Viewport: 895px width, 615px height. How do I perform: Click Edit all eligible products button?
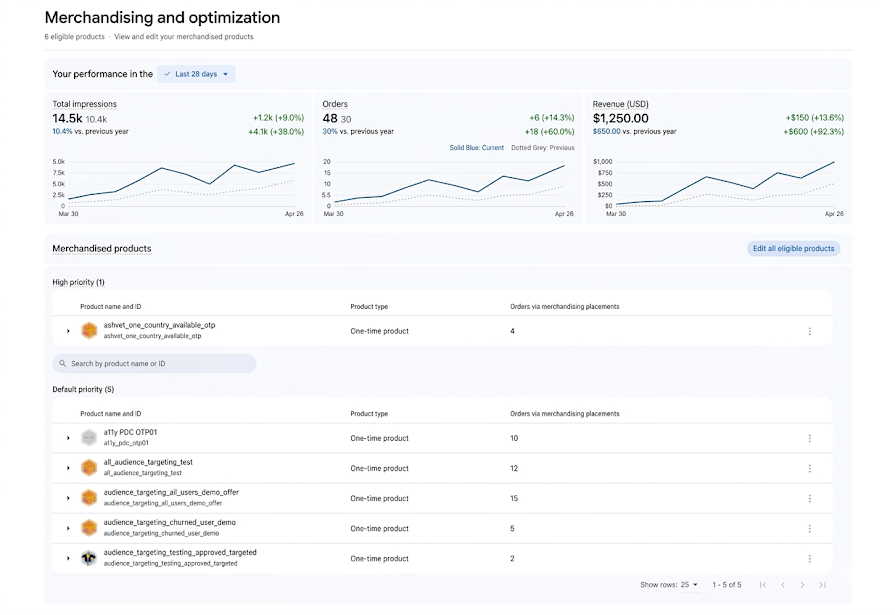click(793, 248)
